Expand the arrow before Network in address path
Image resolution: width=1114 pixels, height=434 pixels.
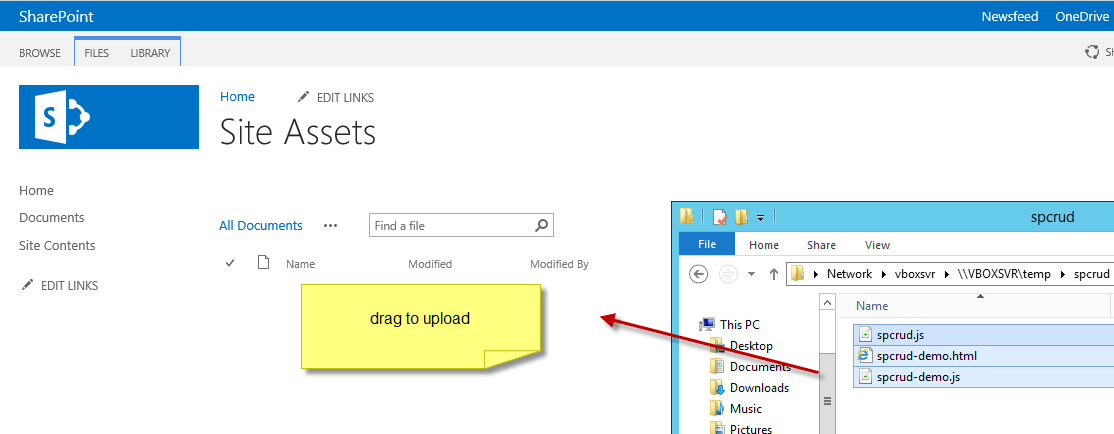point(816,275)
